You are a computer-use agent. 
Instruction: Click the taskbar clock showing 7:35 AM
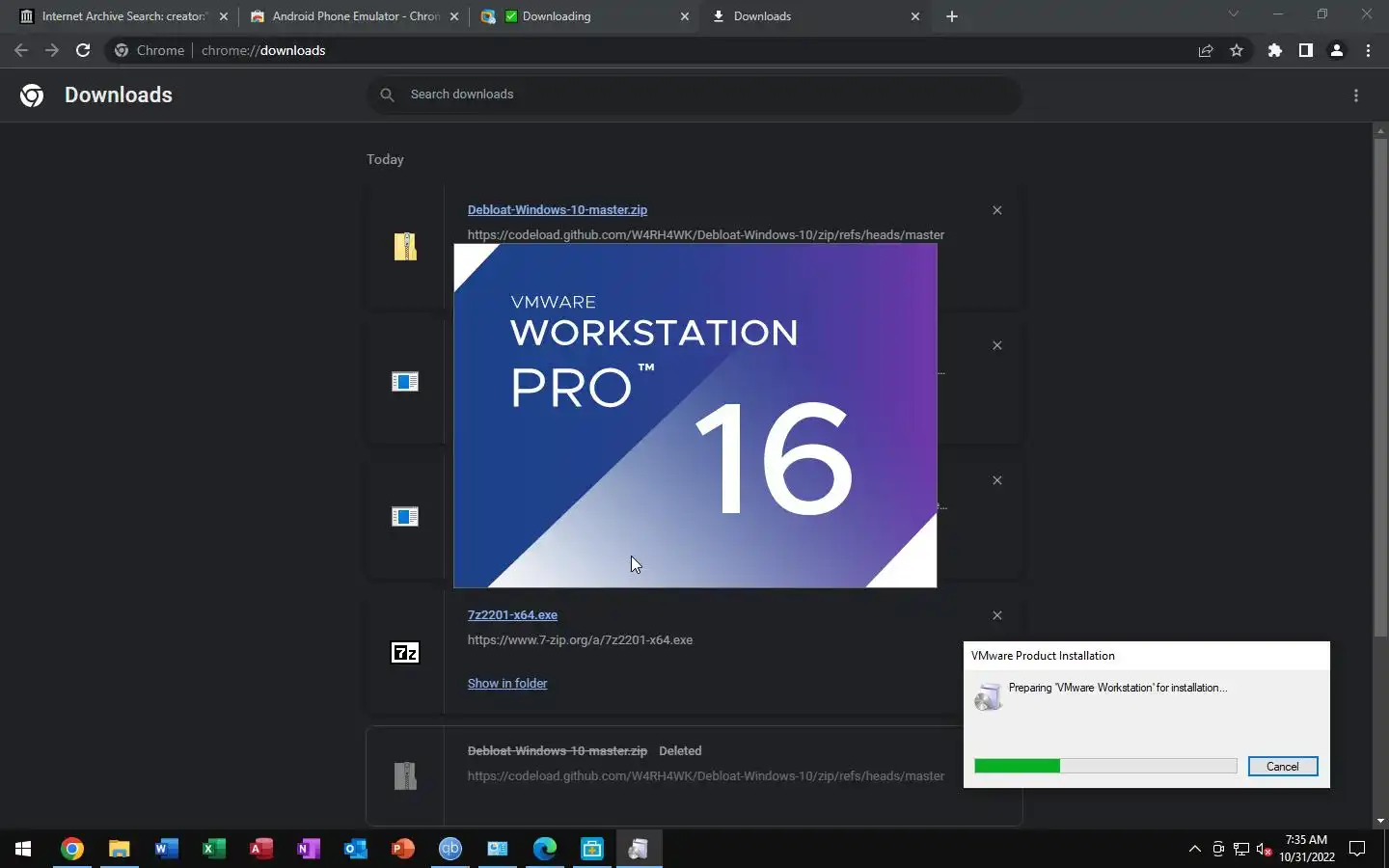[x=1307, y=849]
